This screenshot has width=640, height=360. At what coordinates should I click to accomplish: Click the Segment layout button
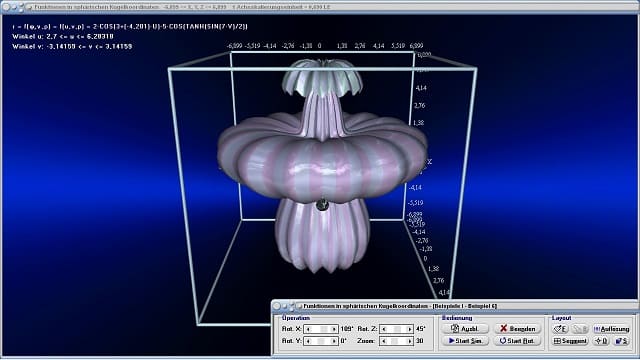(x=570, y=341)
